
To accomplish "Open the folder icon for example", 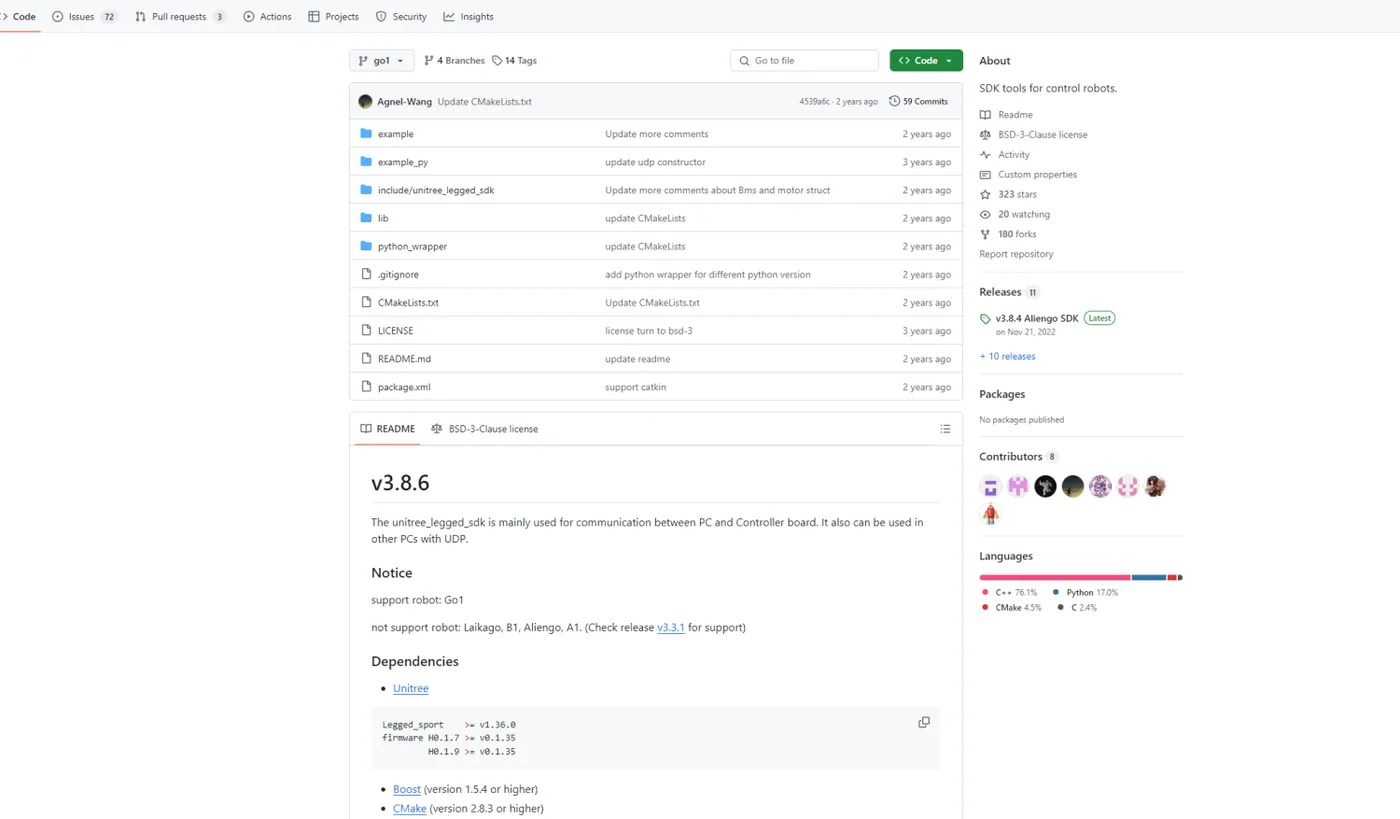I will [366, 134].
